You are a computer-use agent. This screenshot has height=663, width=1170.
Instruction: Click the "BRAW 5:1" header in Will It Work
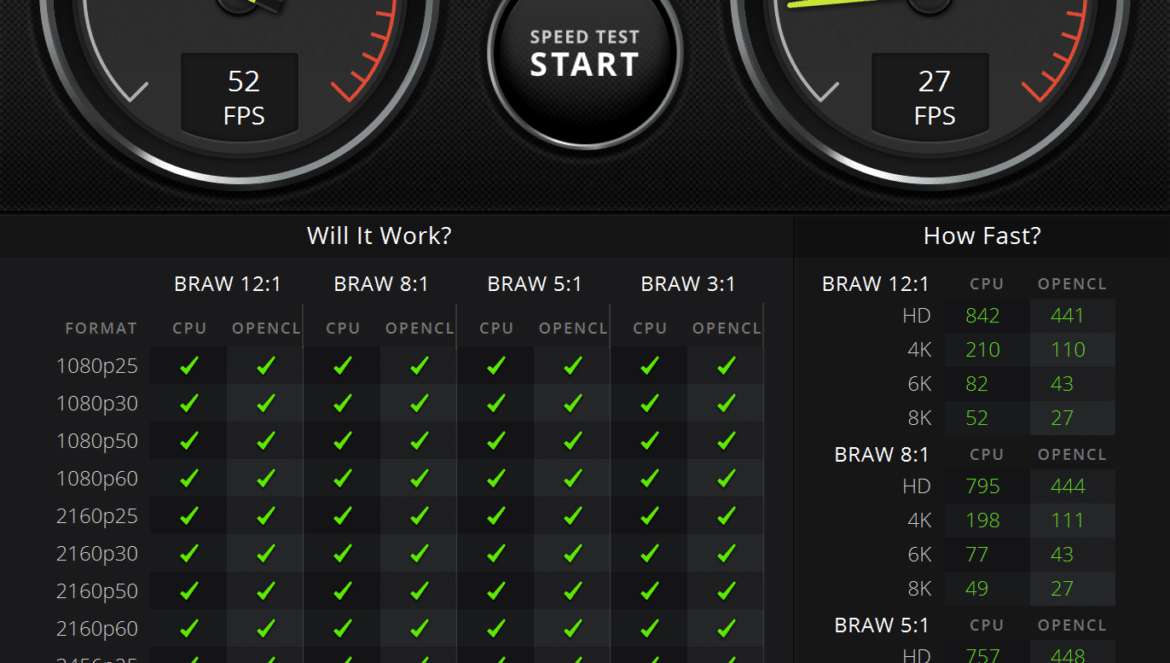[x=534, y=284]
